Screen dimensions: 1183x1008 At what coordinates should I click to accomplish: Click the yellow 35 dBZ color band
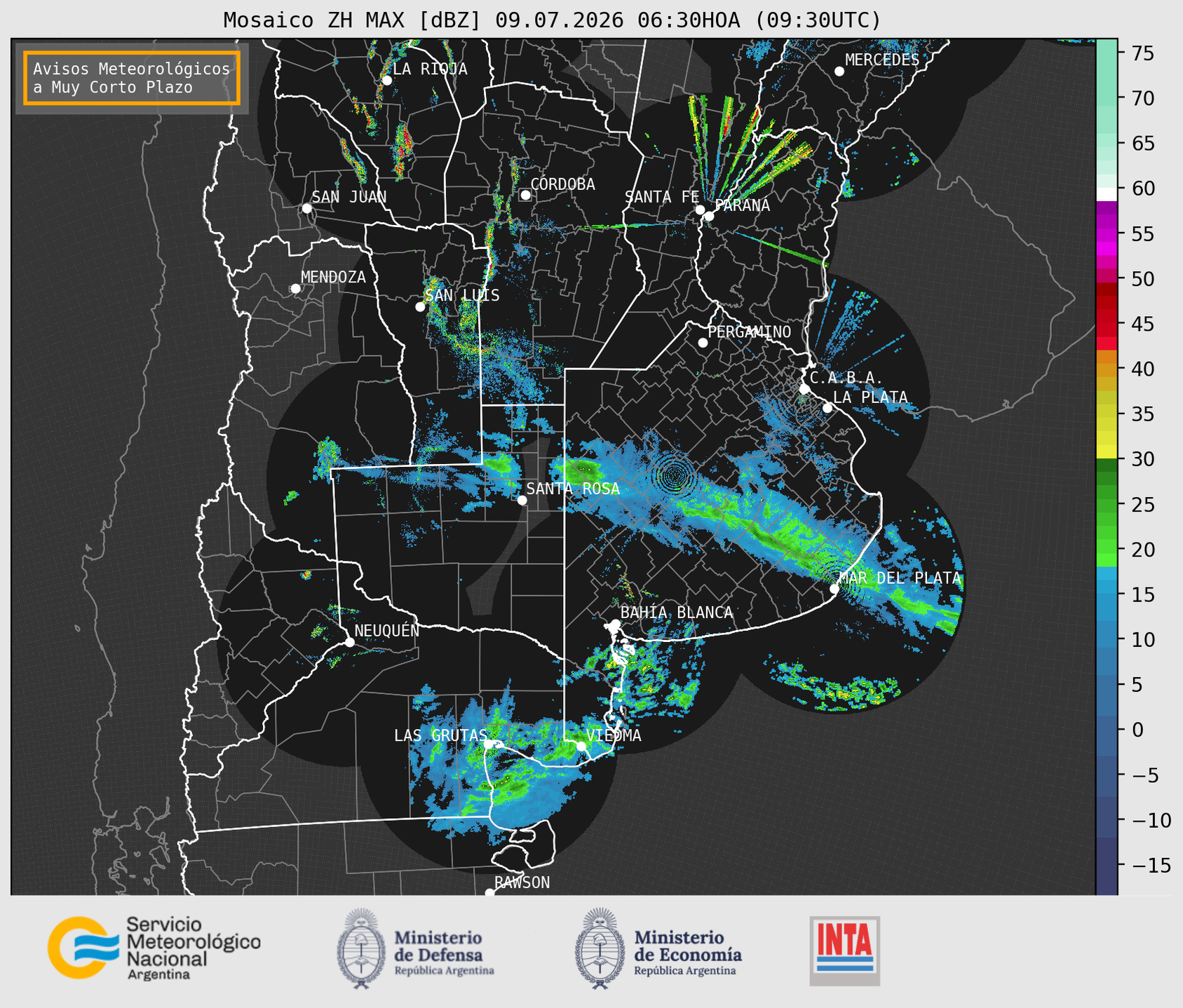tap(1106, 414)
